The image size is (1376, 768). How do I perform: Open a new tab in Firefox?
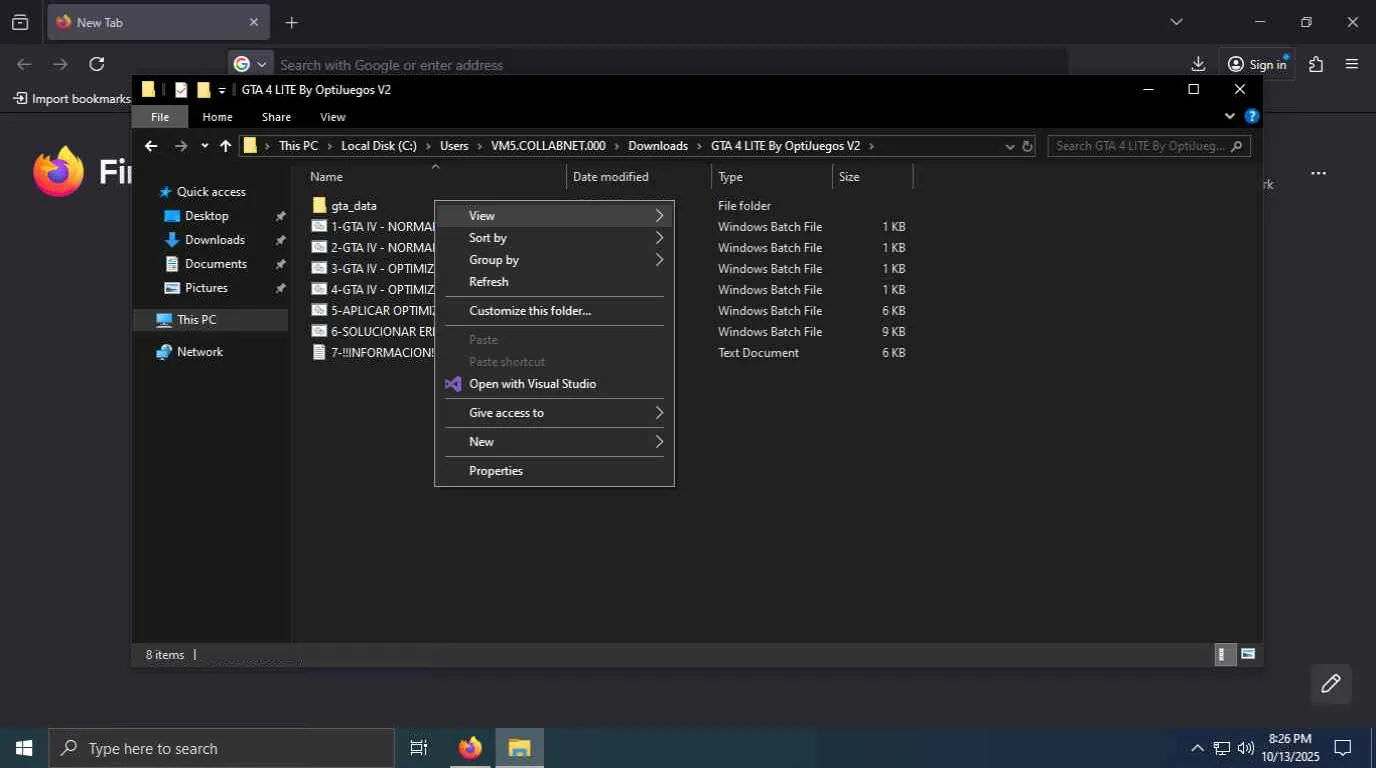click(291, 22)
